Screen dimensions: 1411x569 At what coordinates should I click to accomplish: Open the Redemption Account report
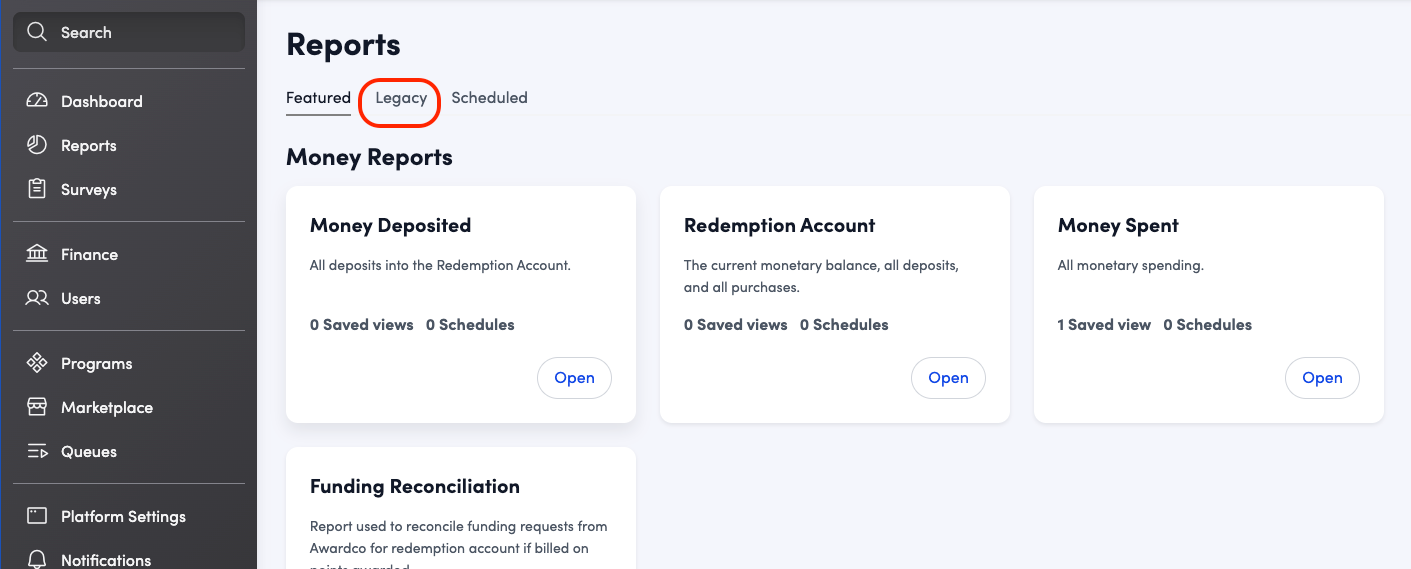(948, 378)
